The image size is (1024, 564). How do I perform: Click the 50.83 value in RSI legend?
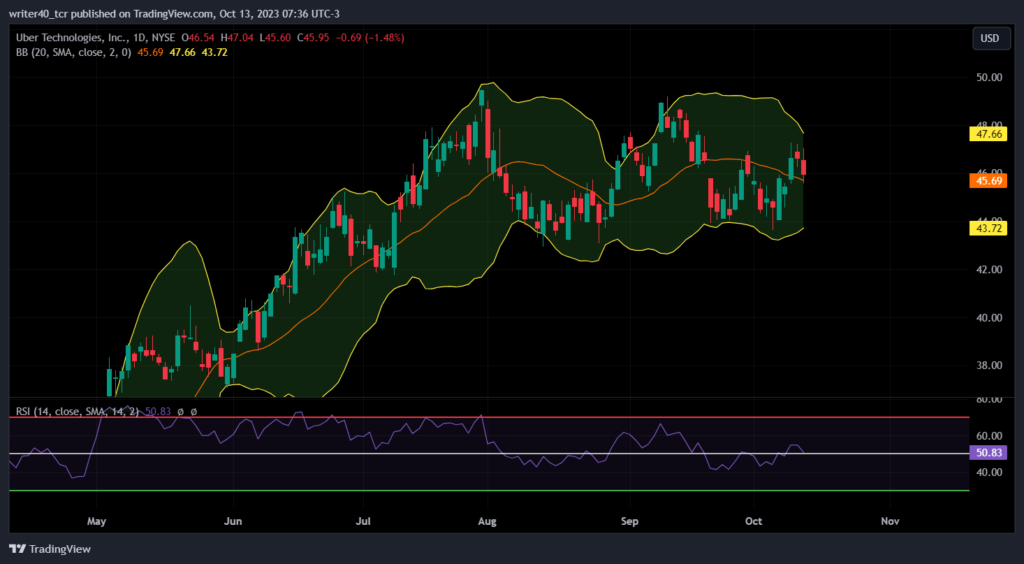[158, 412]
